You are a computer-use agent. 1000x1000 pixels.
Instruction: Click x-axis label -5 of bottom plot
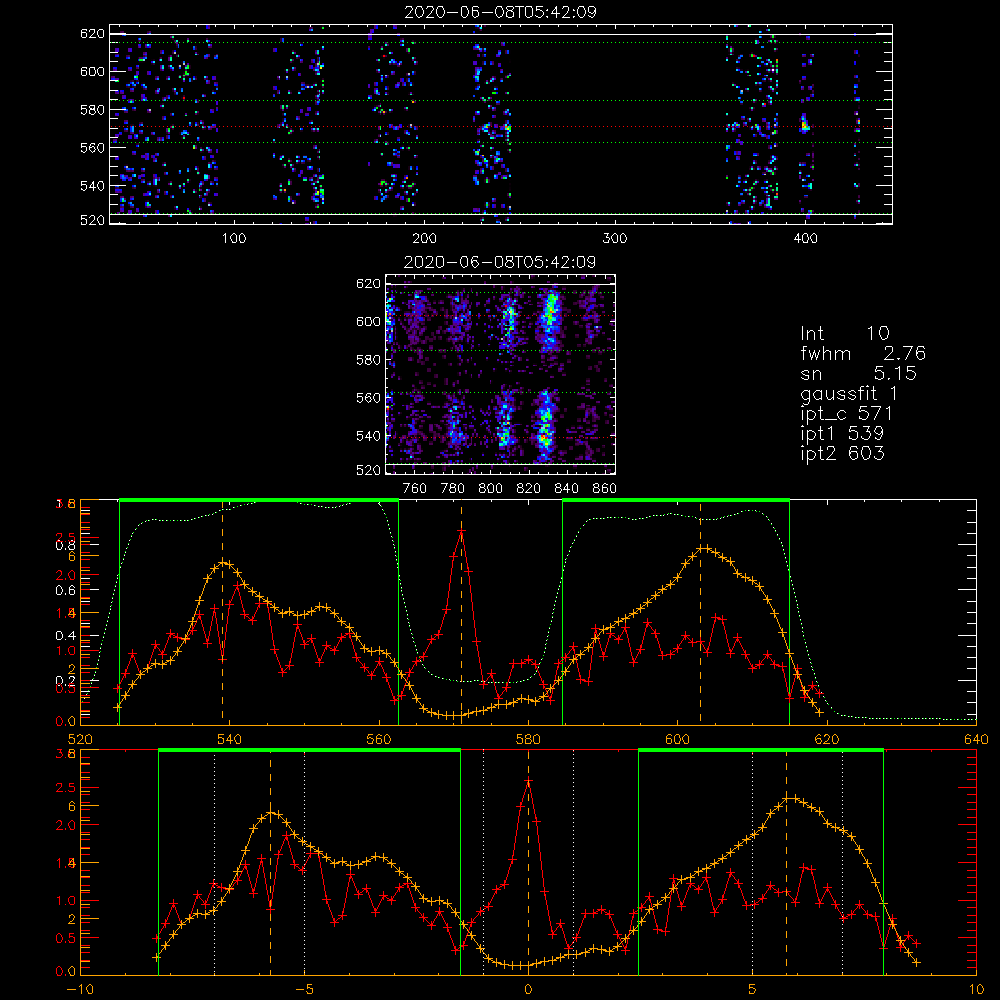coord(304,990)
